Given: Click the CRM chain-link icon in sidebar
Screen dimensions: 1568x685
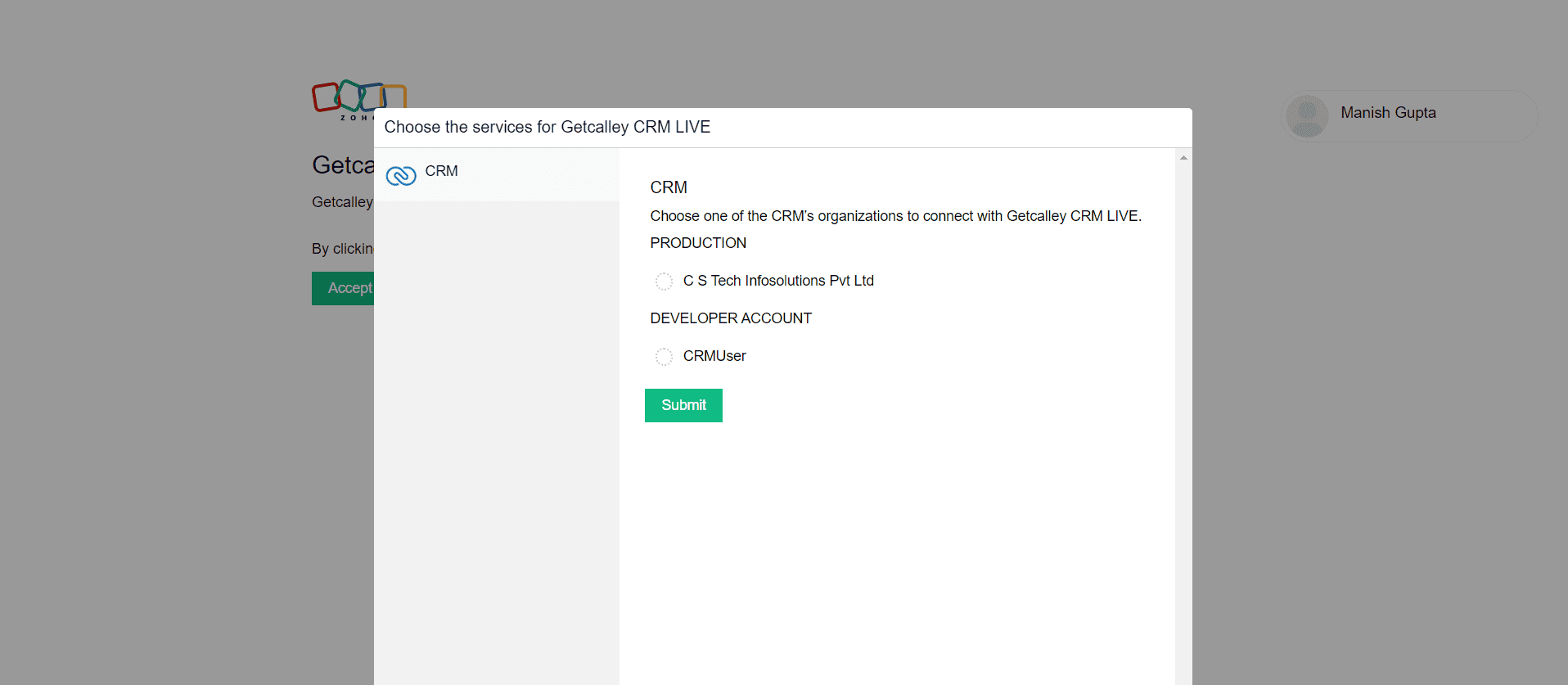Looking at the screenshot, I should point(401,175).
